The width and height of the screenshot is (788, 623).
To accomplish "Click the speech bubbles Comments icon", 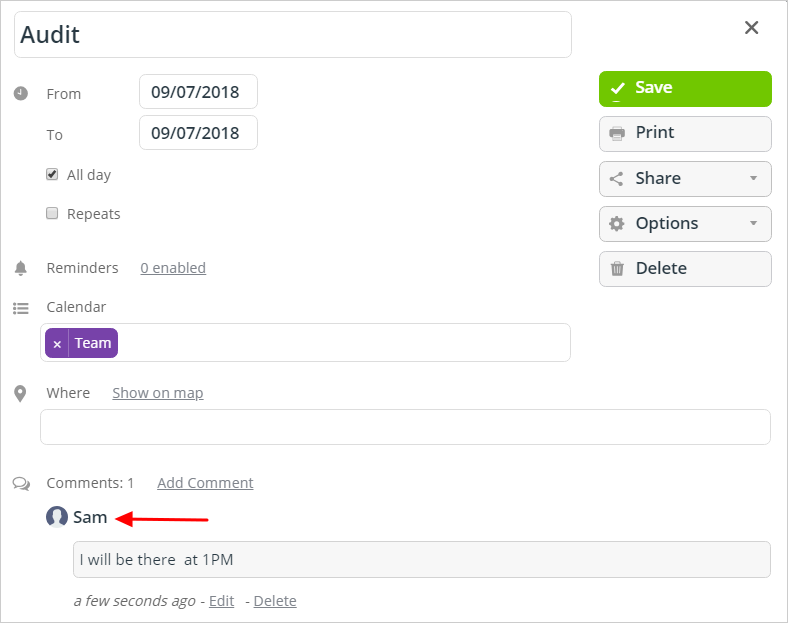I will tap(21, 484).
